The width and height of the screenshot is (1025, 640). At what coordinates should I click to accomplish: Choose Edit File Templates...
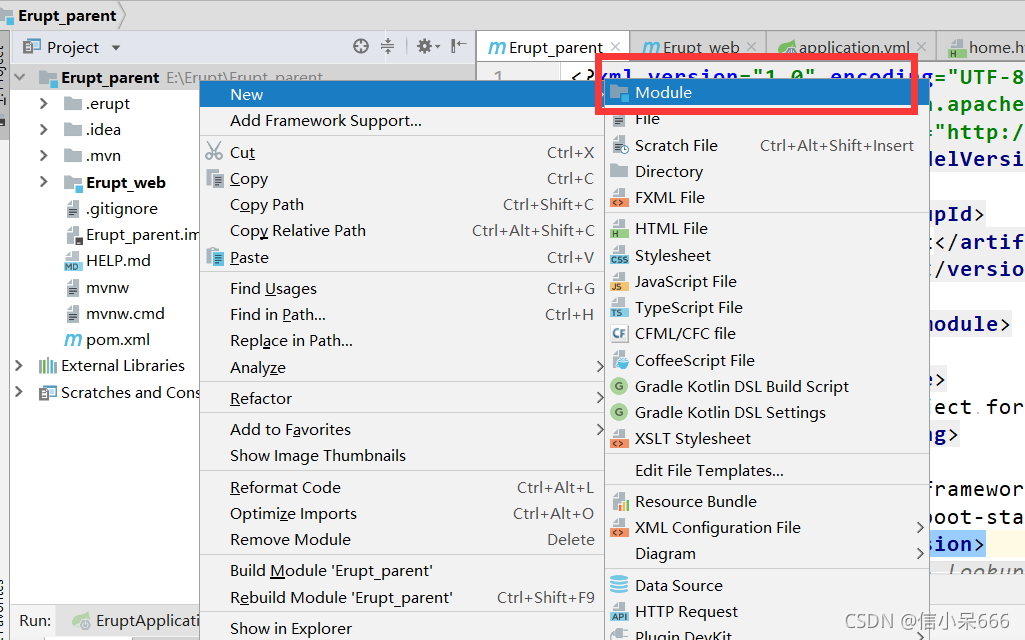point(767,471)
